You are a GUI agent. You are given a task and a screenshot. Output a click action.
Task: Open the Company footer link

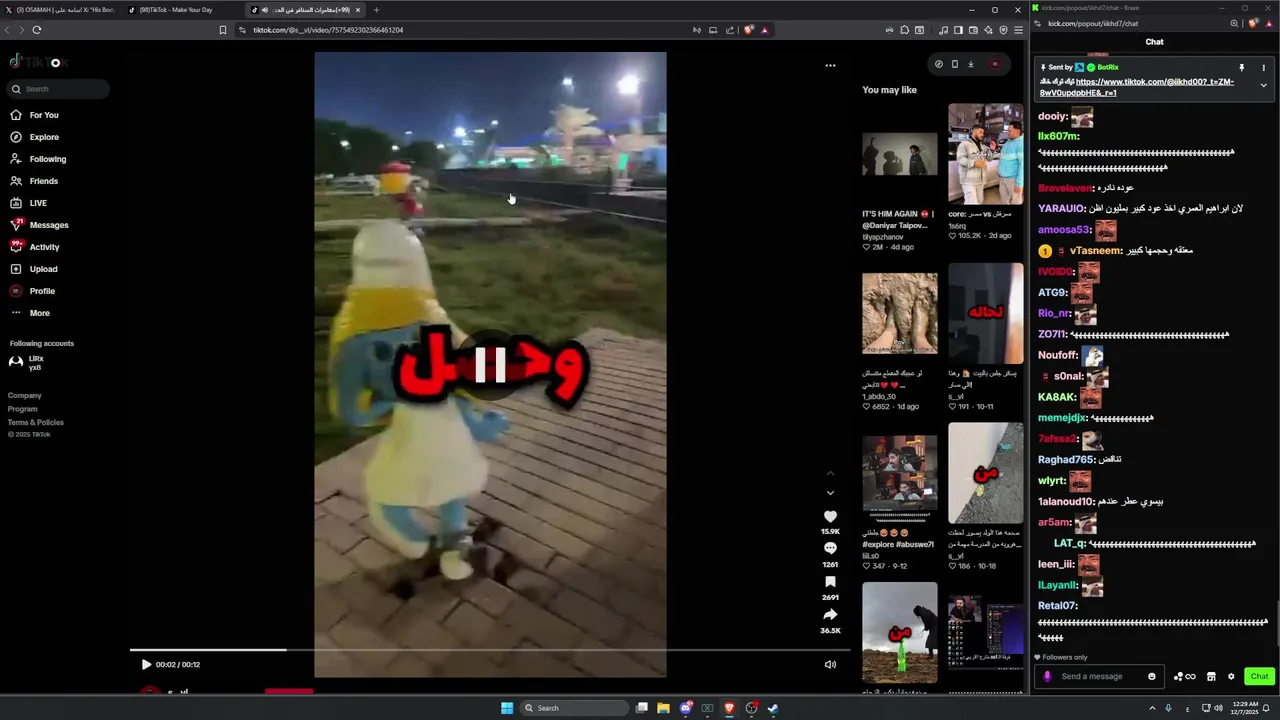[x=25, y=396]
